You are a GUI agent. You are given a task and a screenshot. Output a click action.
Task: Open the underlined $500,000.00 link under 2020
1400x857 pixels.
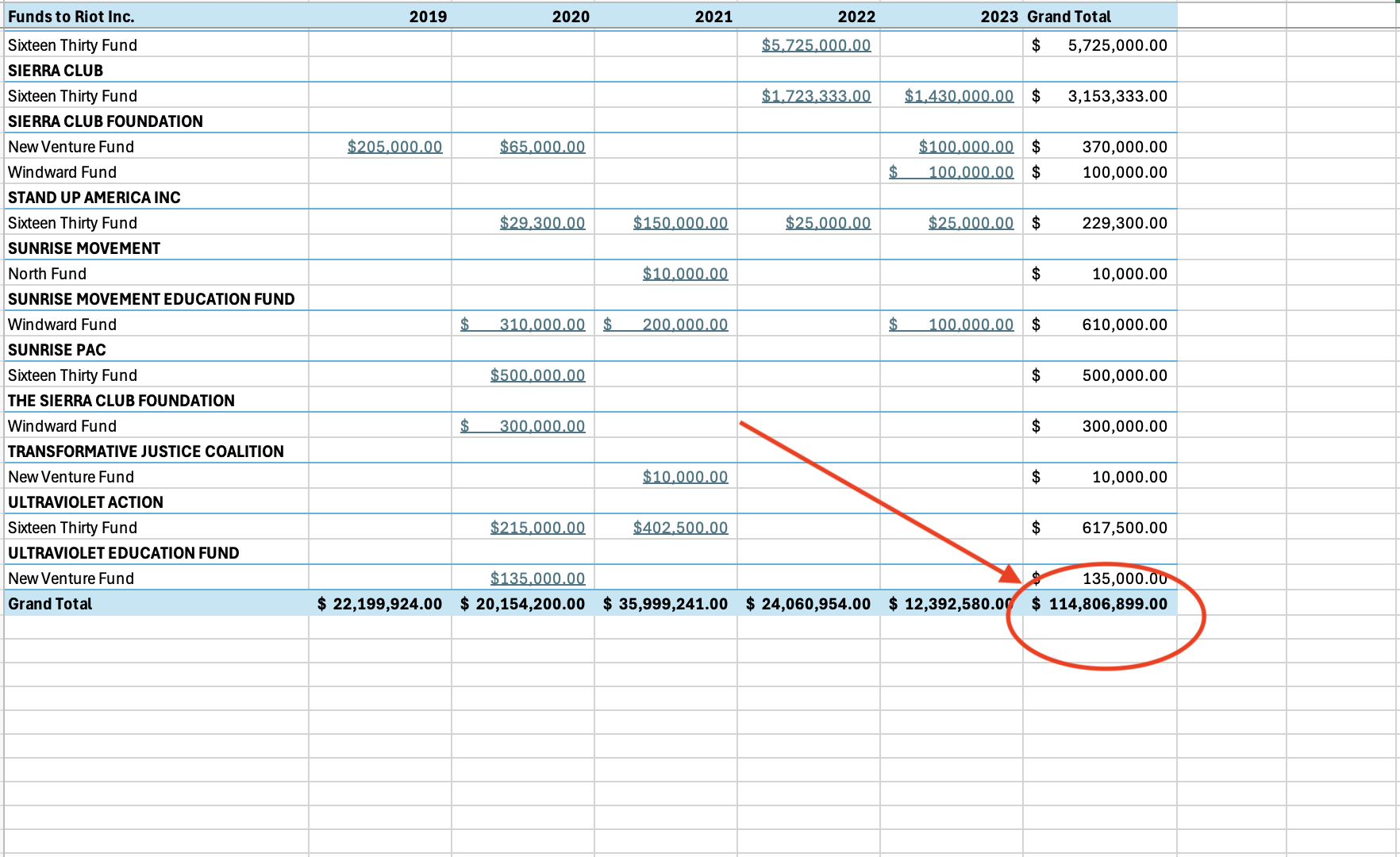pyautogui.click(x=537, y=375)
